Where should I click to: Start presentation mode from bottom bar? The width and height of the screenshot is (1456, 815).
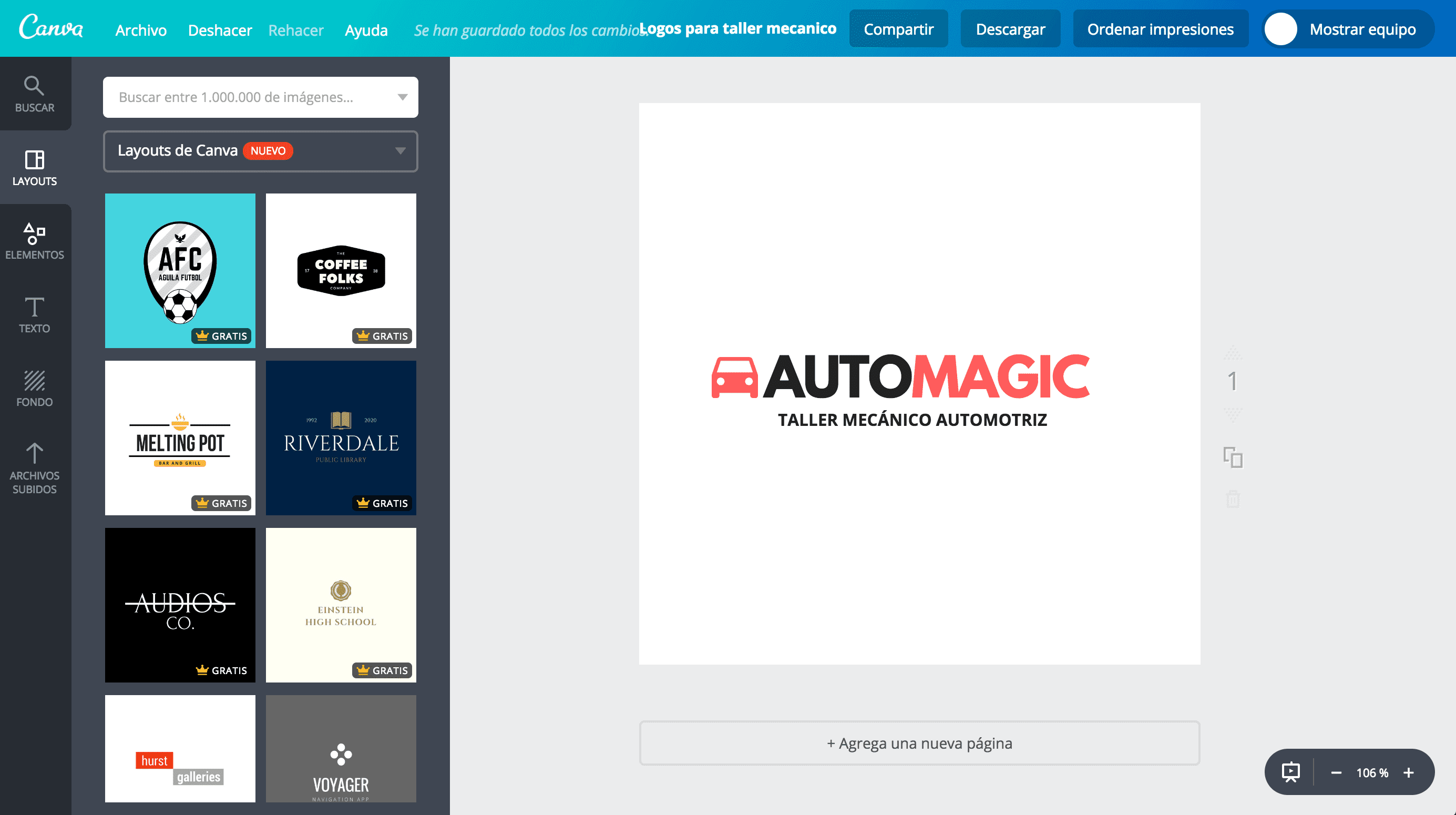pos(1292,771)
